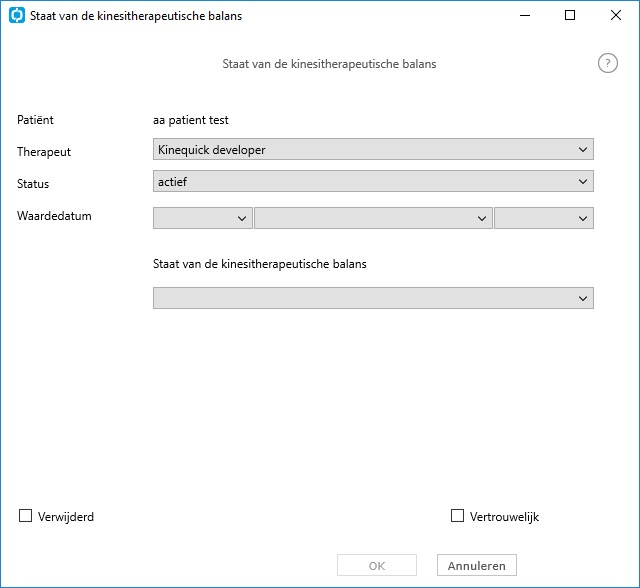Open the Waardedatum year dropdown
This screenshot has height=588, width=640.
pos(544,218)
